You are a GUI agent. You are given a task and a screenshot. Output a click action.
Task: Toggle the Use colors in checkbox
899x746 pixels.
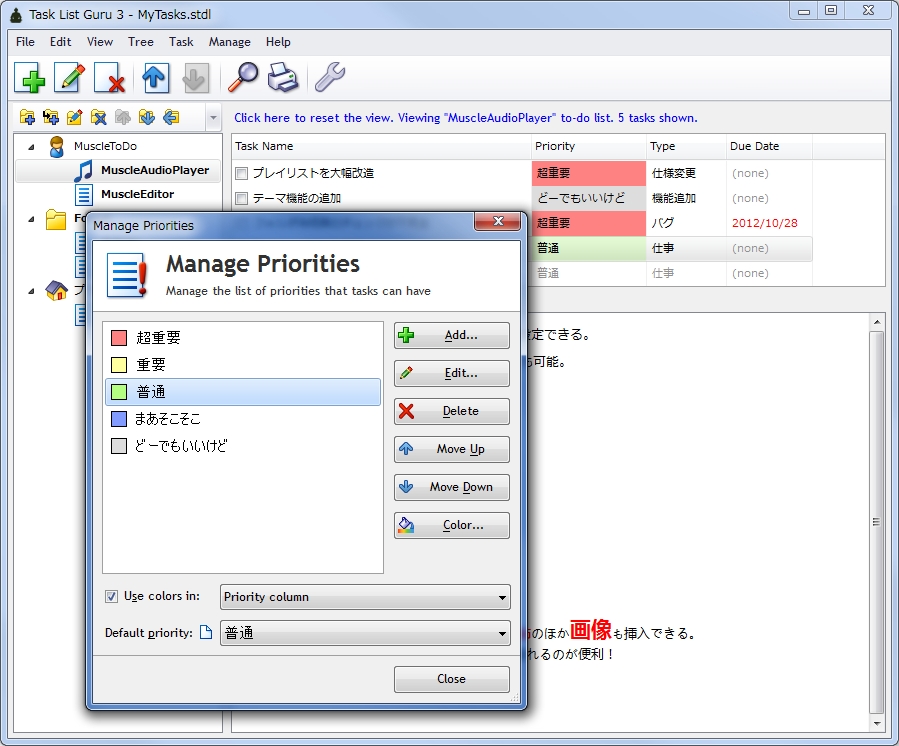[x=111, y=596]
